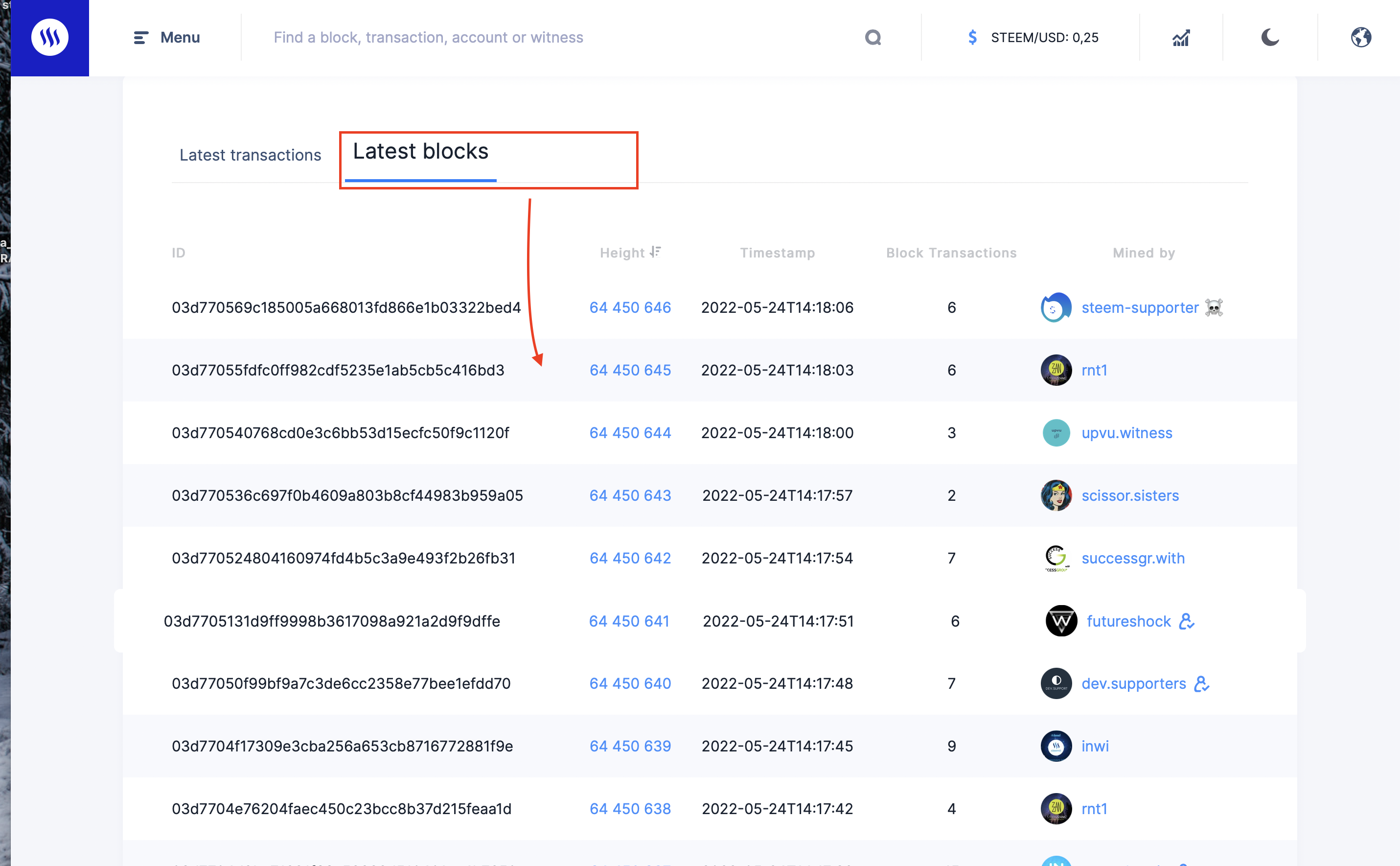Open block height 64 450 641
The image size is (1400, 866).
click(x=629, y=621)
